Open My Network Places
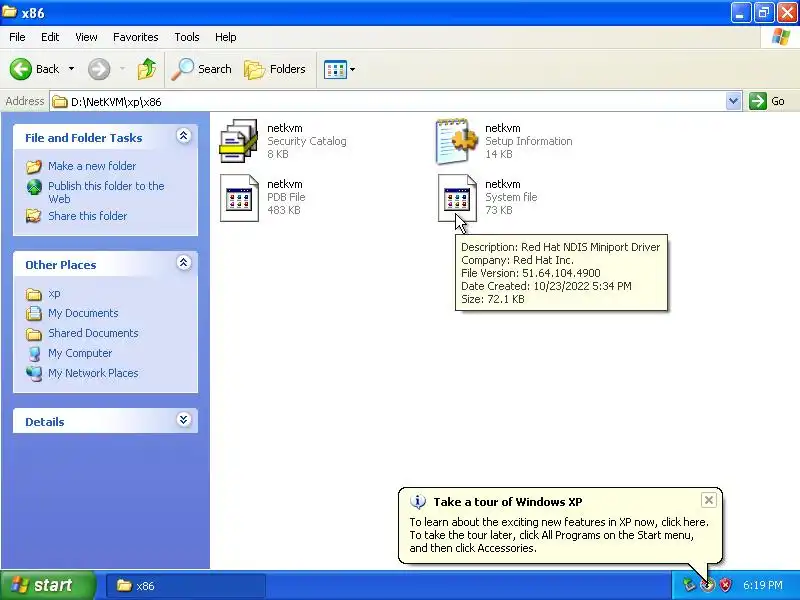Viewport: 800px width, 600px height. [93, 373]
